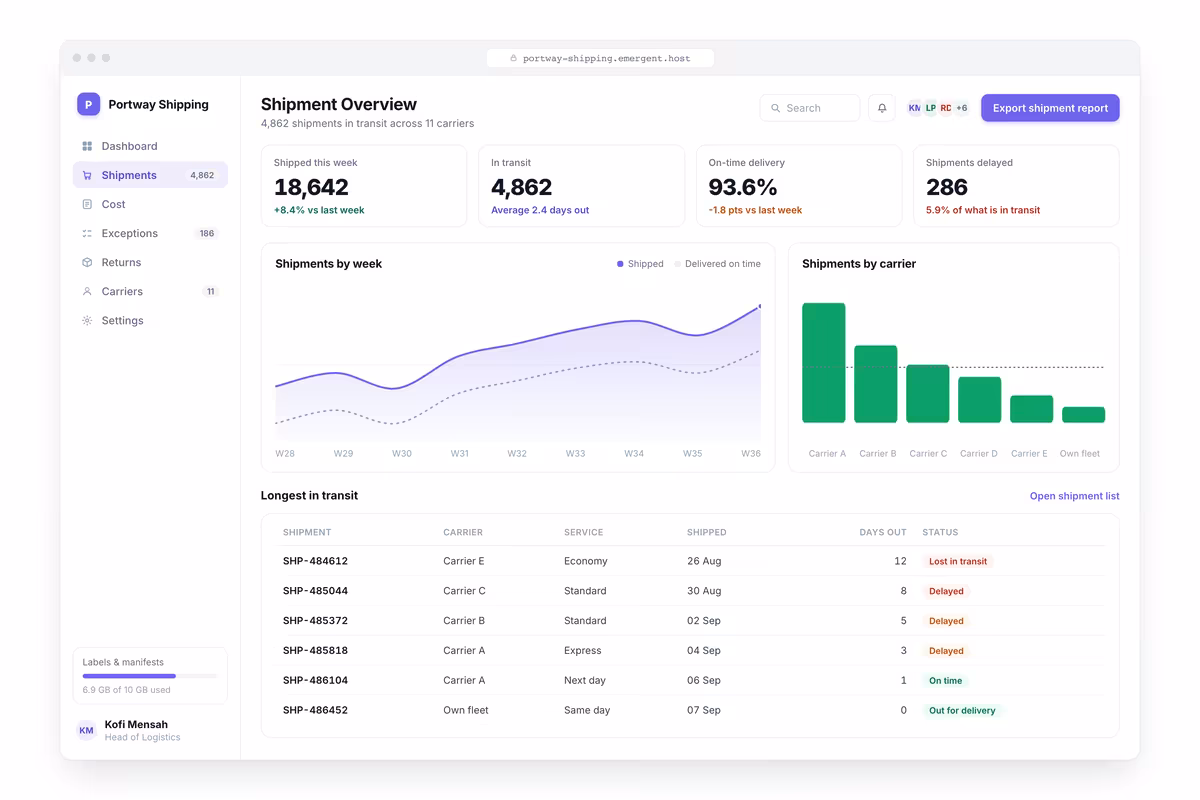1200x800 pixels.
Task: Click the Shipments 4,862 count badge
Action: [202, 175]
